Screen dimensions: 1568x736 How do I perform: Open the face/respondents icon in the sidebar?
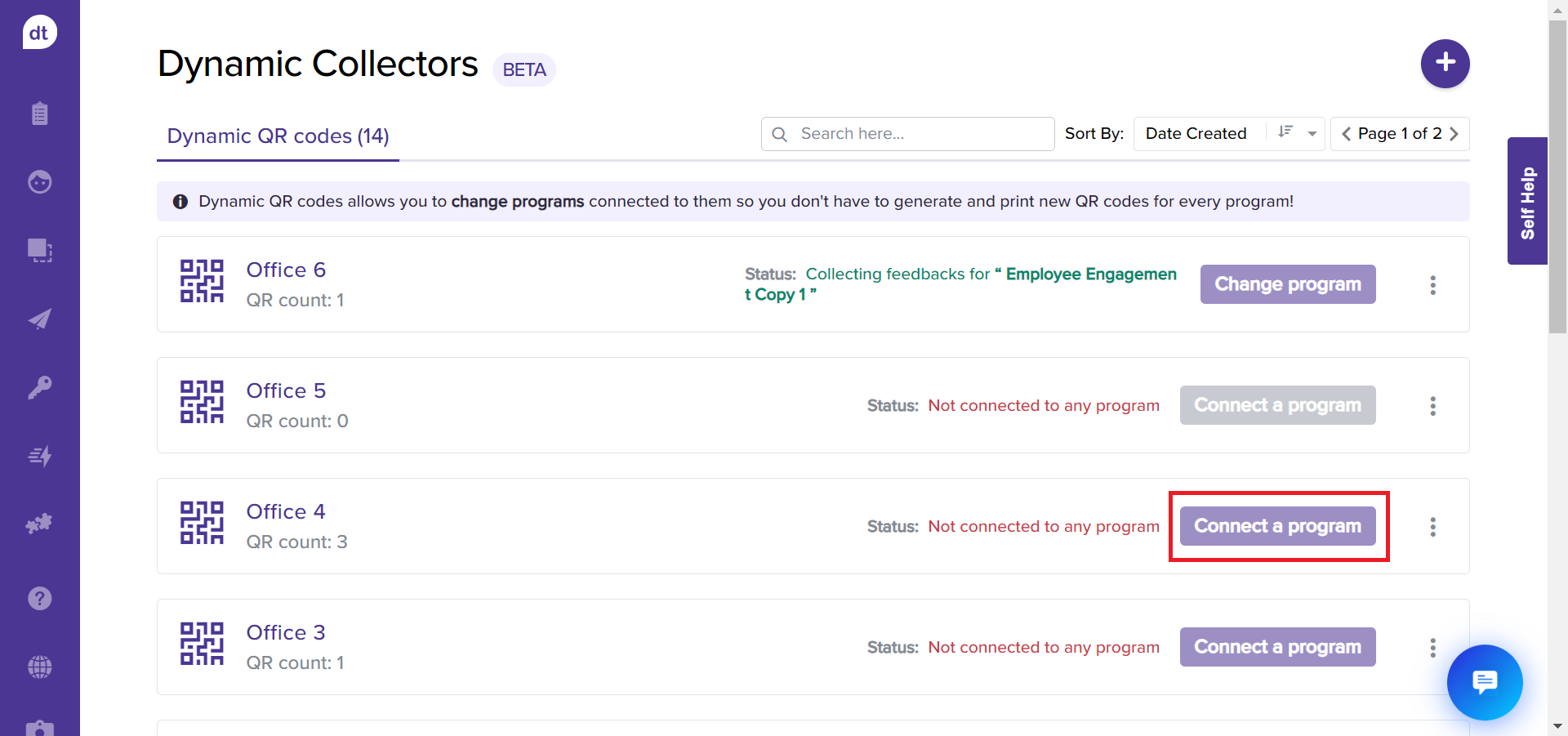pos(39,181)
